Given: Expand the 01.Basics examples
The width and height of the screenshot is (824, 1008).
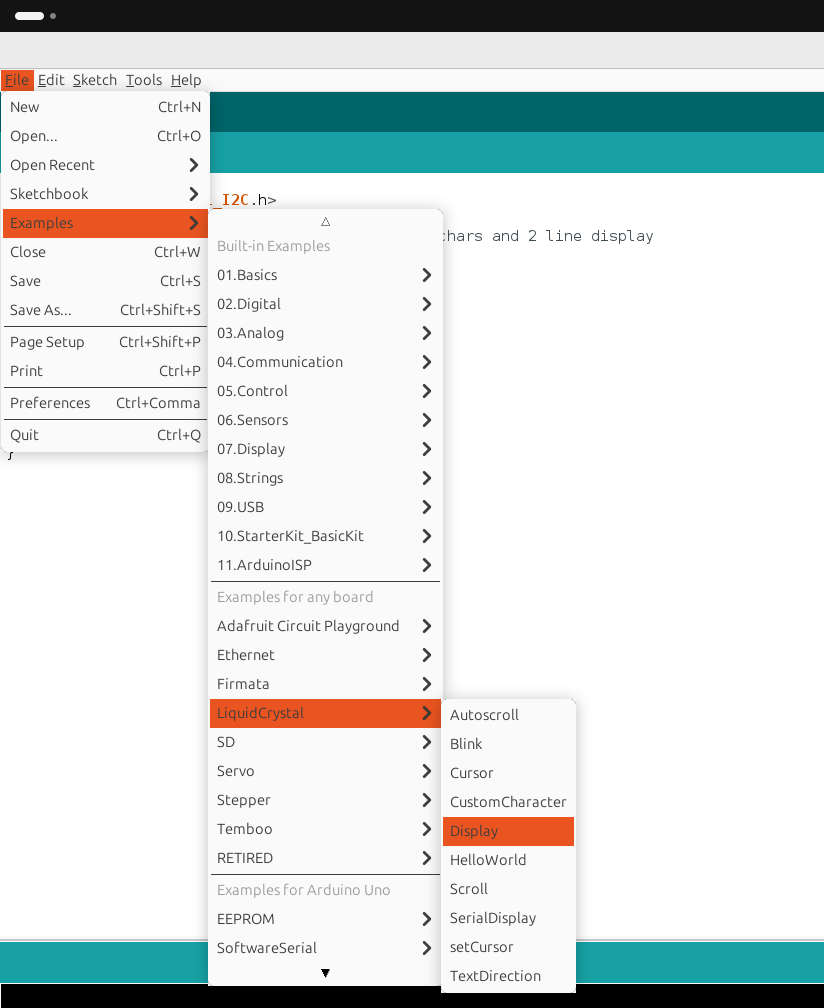Looking at the screenshot, I should pos(325,275).
